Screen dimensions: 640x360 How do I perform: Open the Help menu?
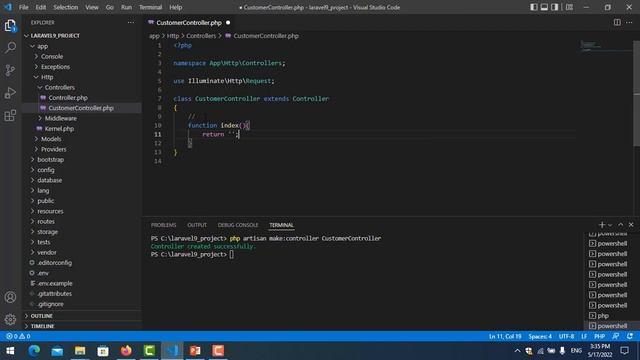click(x=176, y=7)
